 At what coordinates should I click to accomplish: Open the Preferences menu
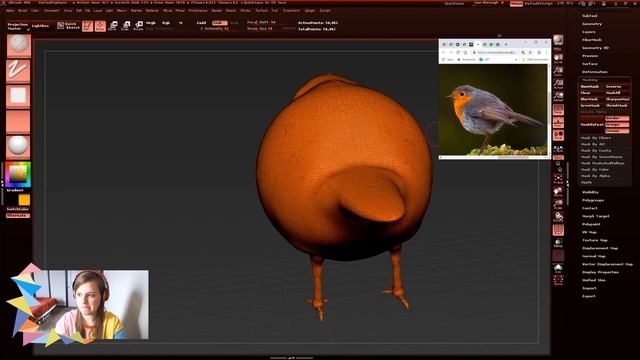(x=198, y=11)
